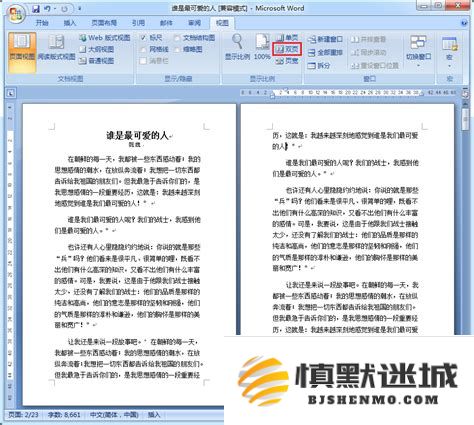
Task: Expand the undo history dropdown arrow
Action: [55, 8]
